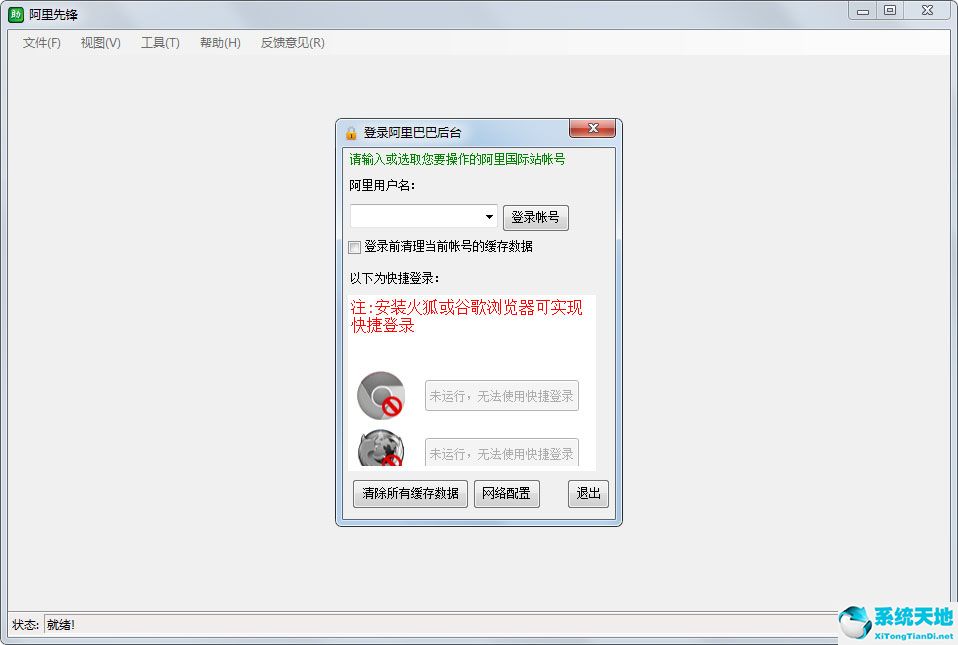
Task: Maximize the 阿里先锋 main window
Action: pyautogui.click(x=890, y=10)
